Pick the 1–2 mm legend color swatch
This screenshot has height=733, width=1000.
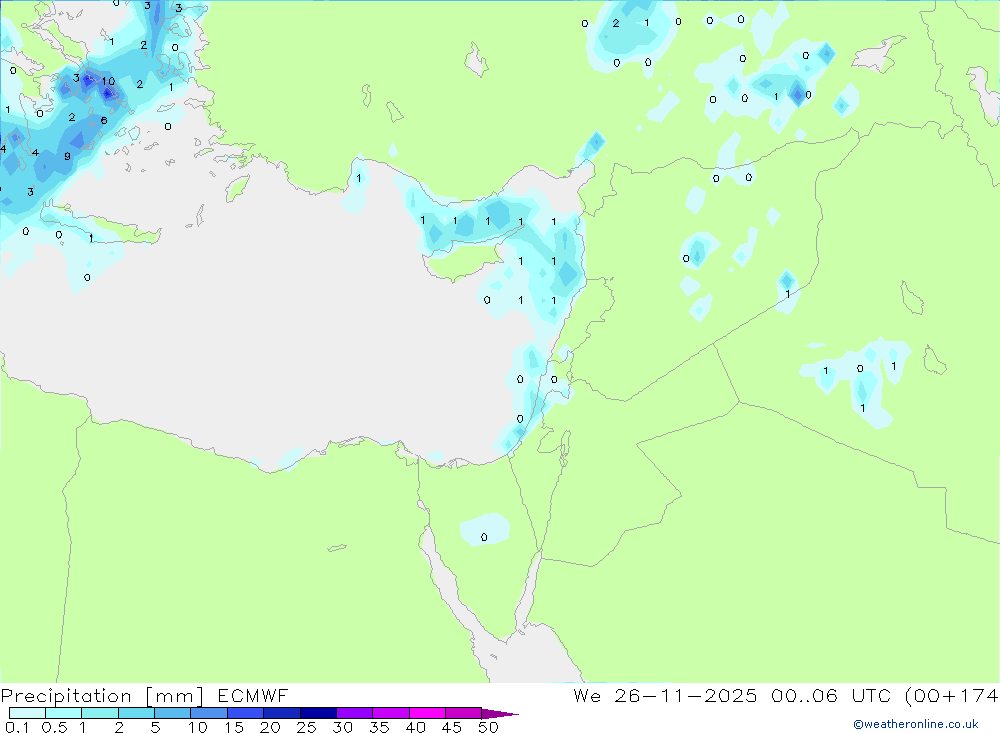pos(99,713)
